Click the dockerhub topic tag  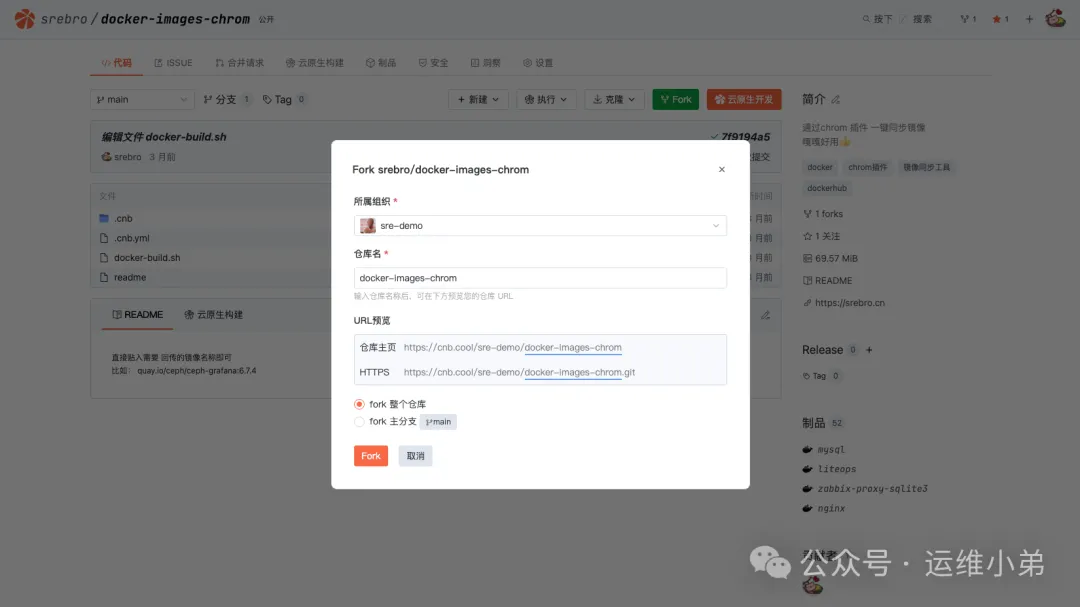tap(827, 188)
